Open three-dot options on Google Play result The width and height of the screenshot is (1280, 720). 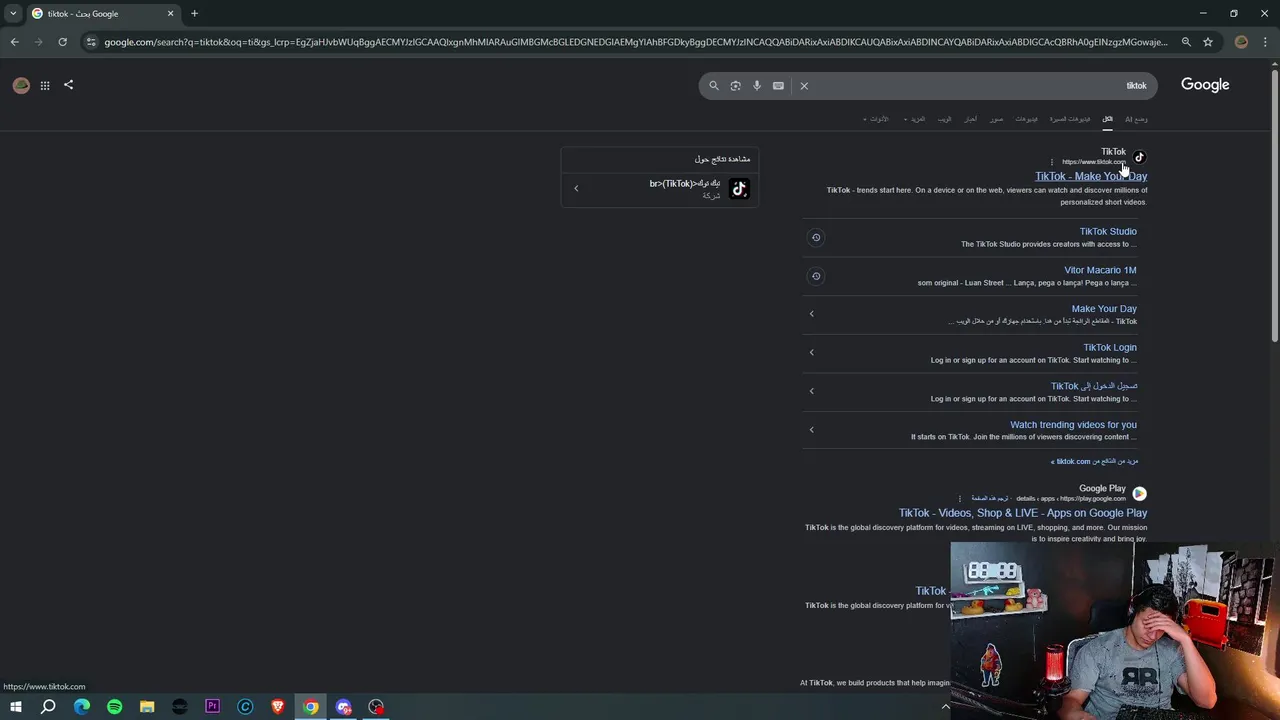(x=960, y=498)
